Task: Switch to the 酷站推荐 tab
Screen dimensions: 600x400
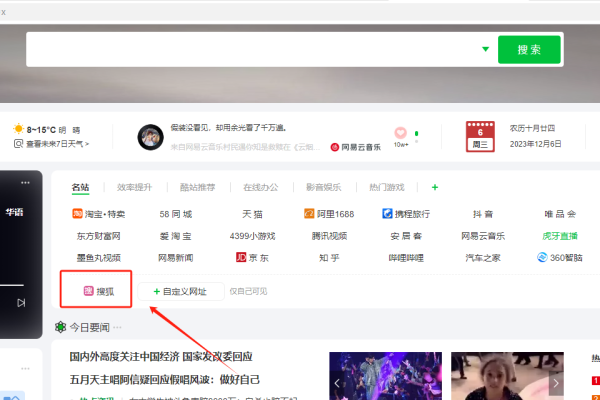Action: [x=197, y=187]
